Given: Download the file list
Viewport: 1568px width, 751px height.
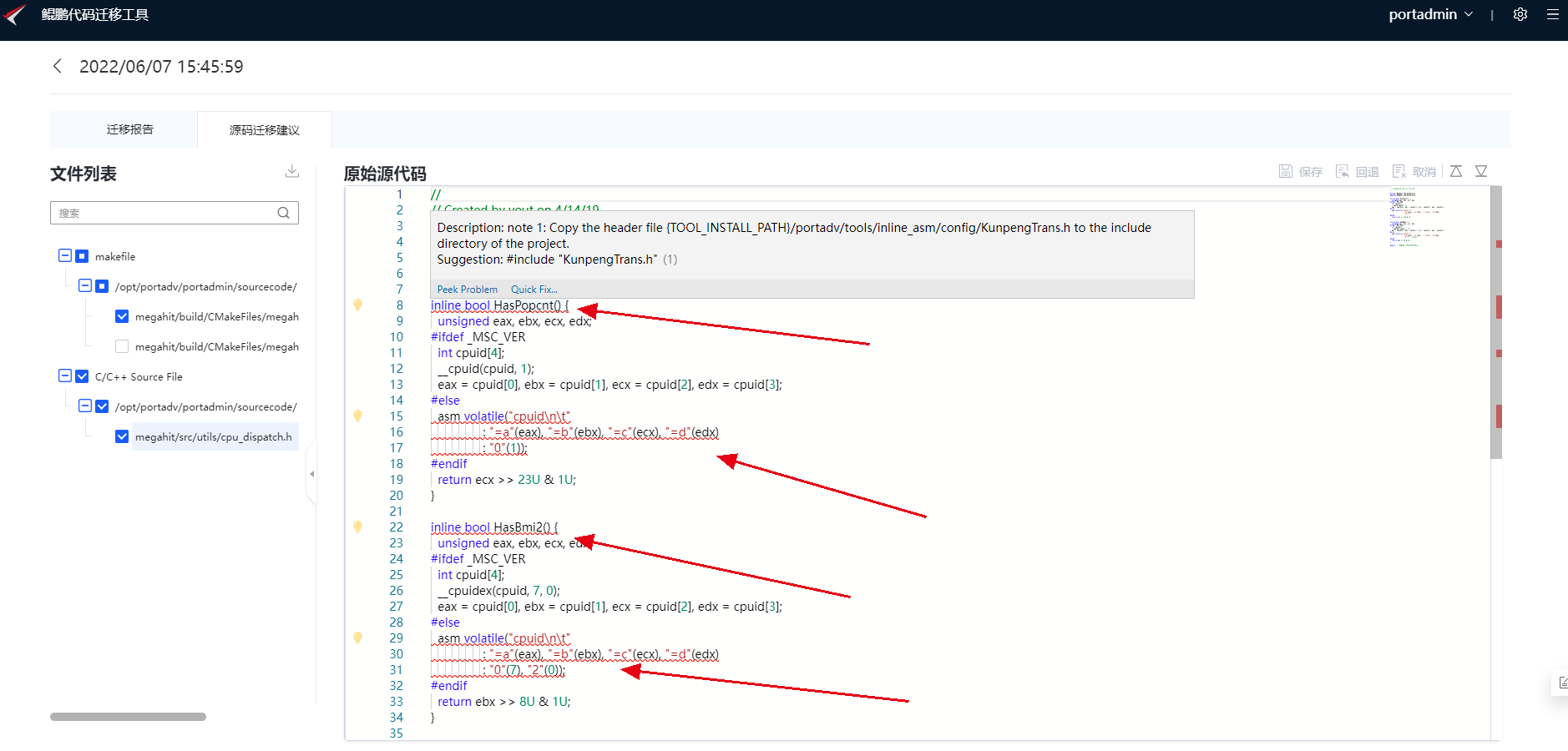Looking at the screenshot, I should [x=292, y=171].
